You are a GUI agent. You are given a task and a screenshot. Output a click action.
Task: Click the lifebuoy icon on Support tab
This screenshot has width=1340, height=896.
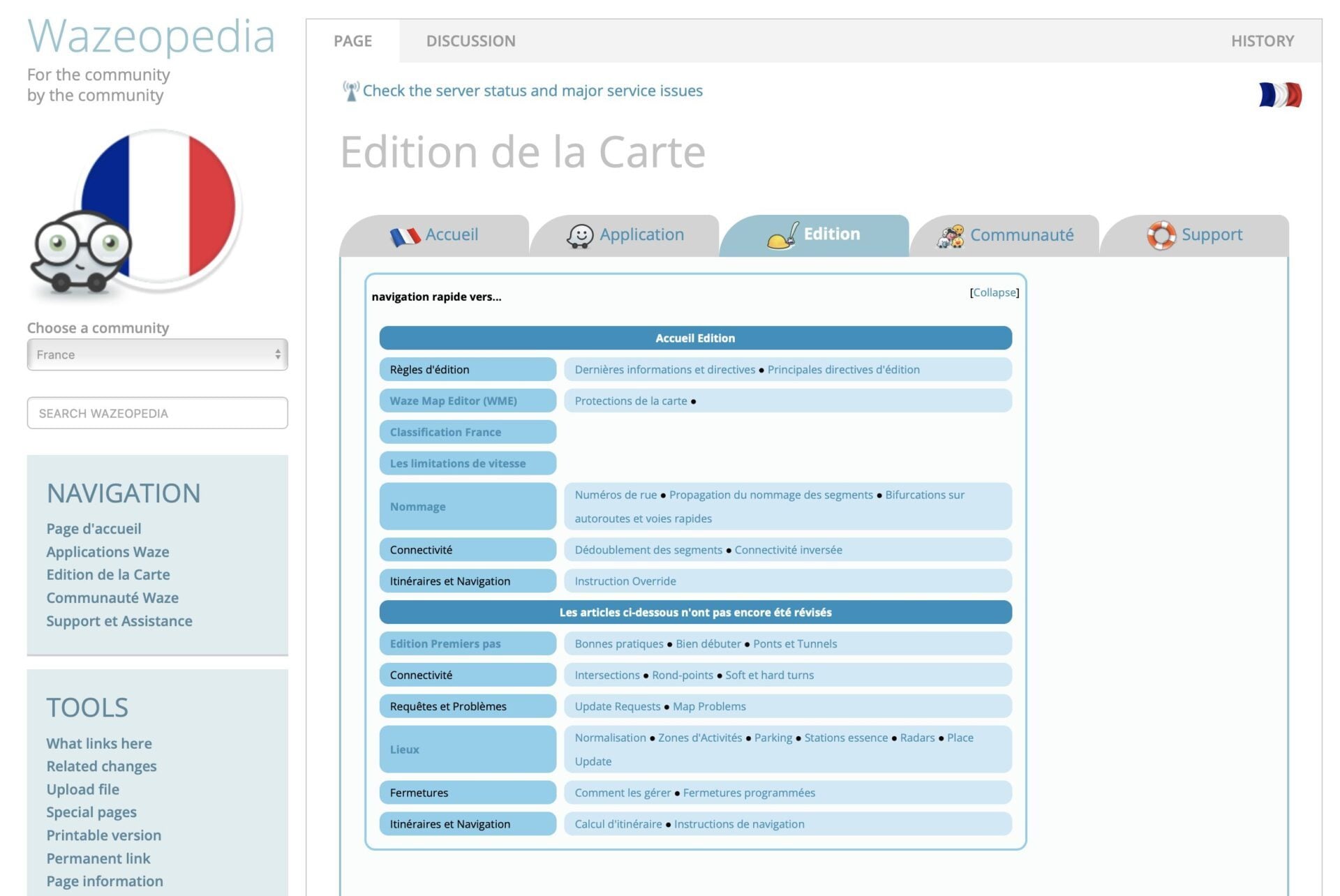coord(1161,235)
